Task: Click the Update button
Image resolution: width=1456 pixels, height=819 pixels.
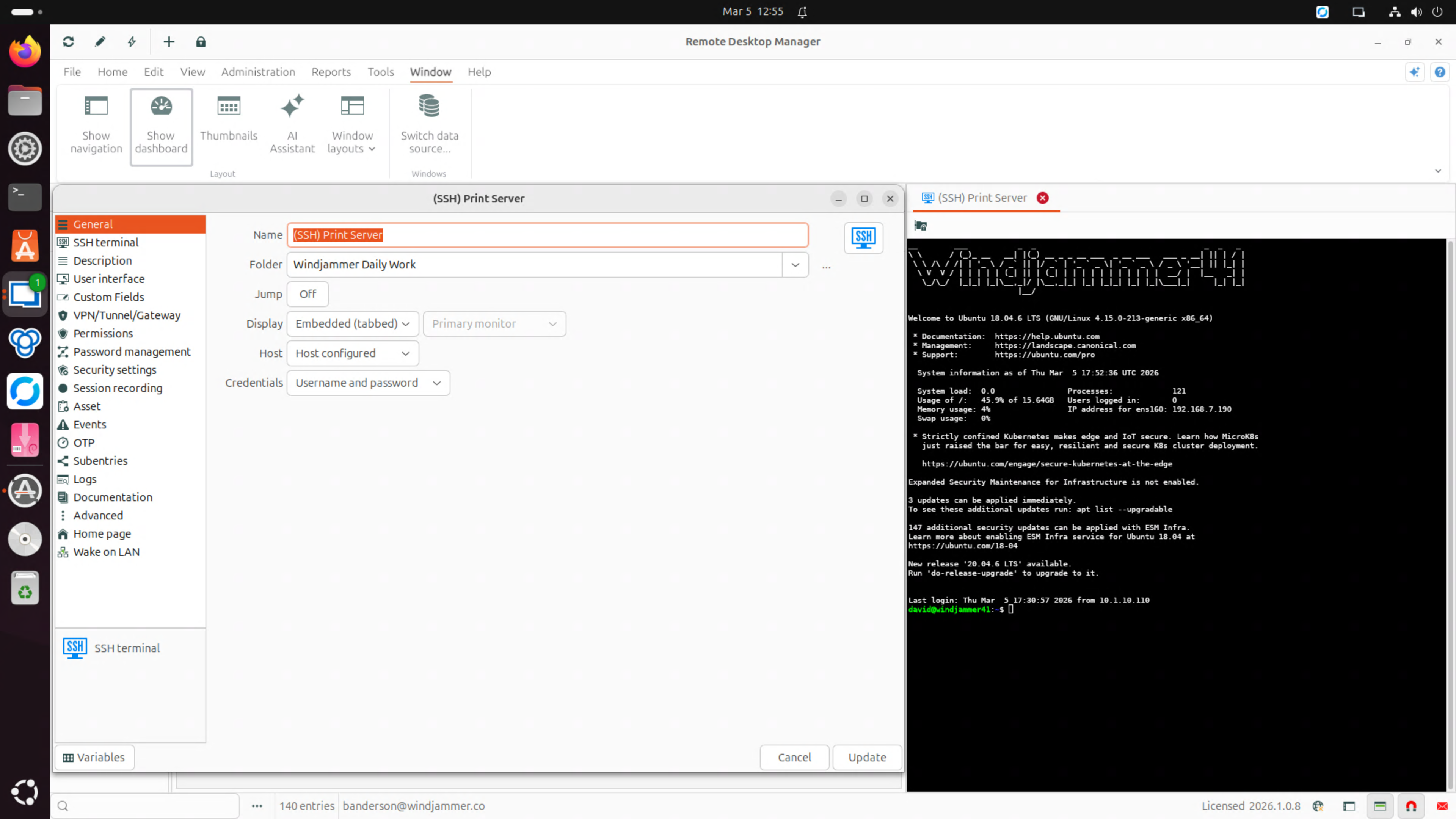Action: click(866, 758)
